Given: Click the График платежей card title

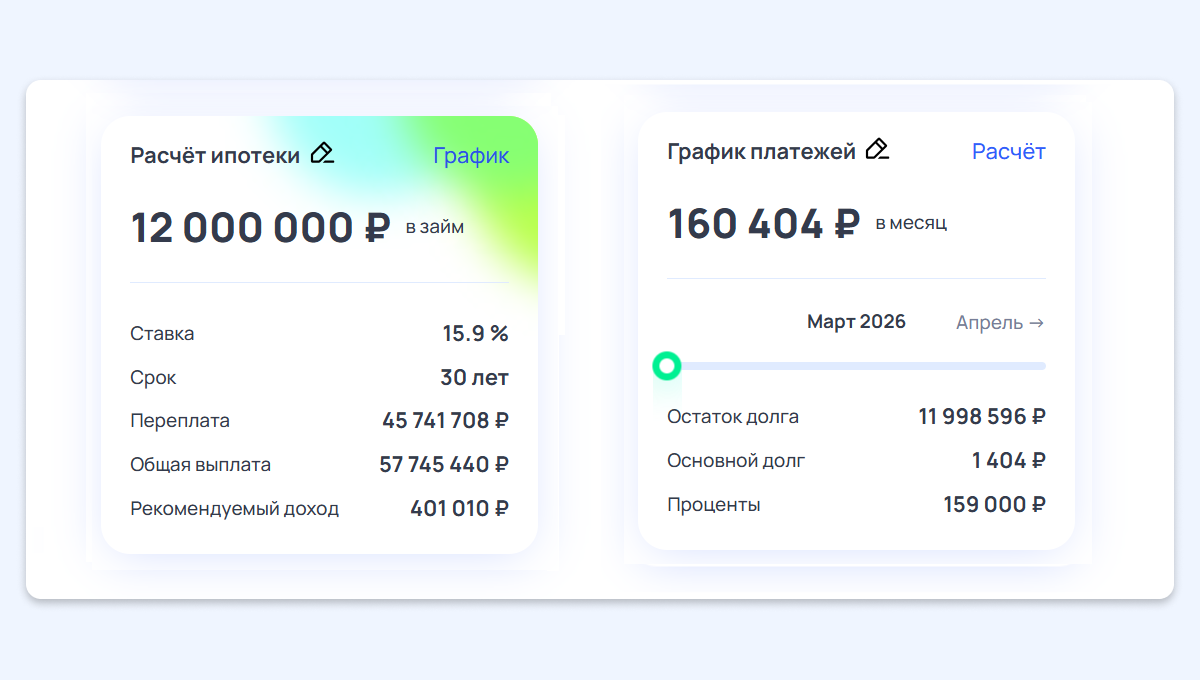Looking at the screenshot, I should tap(761, 152).
